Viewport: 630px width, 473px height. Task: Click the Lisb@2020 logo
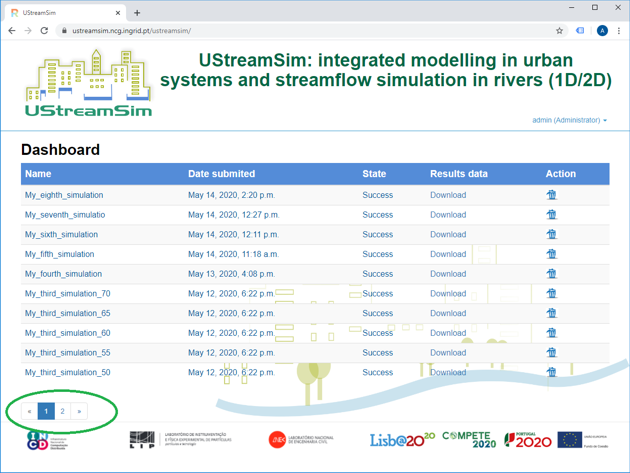tap(402, 440)
